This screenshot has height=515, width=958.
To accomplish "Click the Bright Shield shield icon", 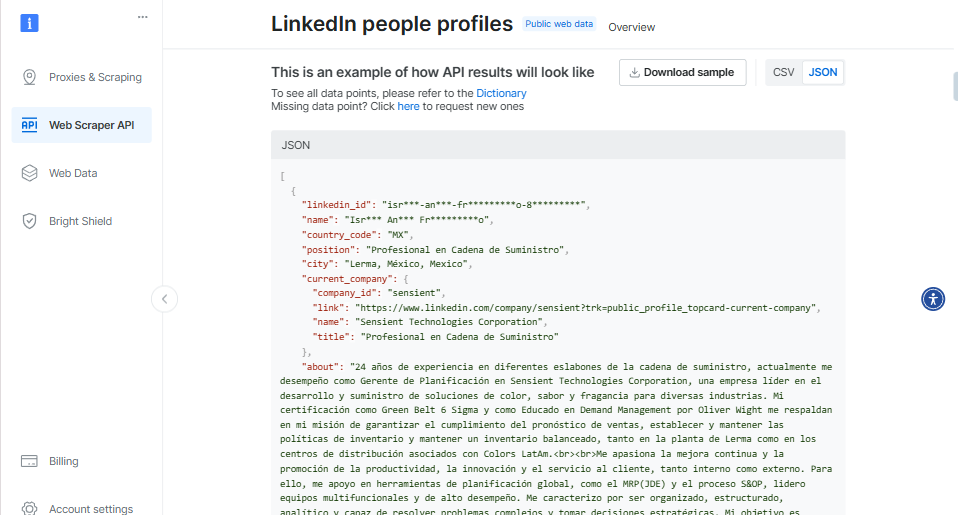I will point(29,221).
